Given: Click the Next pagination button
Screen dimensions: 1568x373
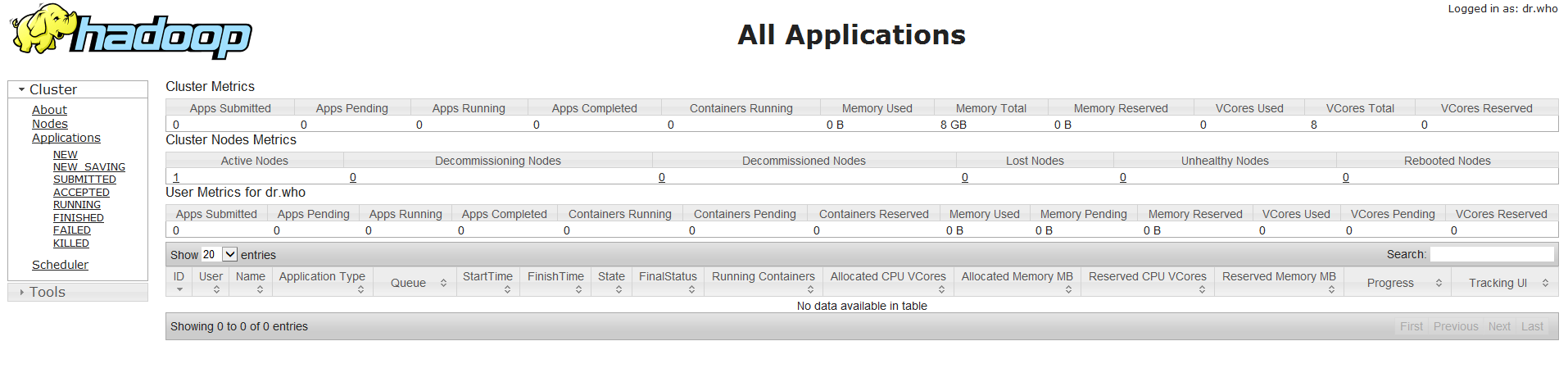Looking at the screenshot, I should pyautogui.click(x=1499, y=326).
